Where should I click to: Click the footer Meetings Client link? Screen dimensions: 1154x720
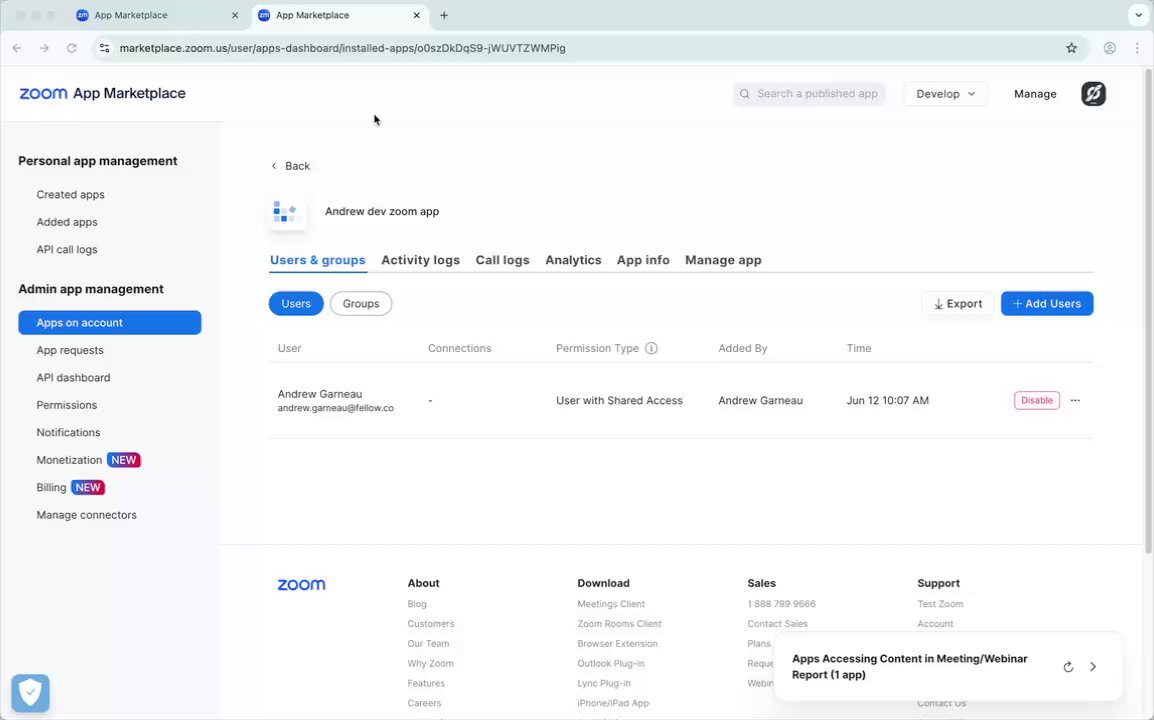(611, 604)
